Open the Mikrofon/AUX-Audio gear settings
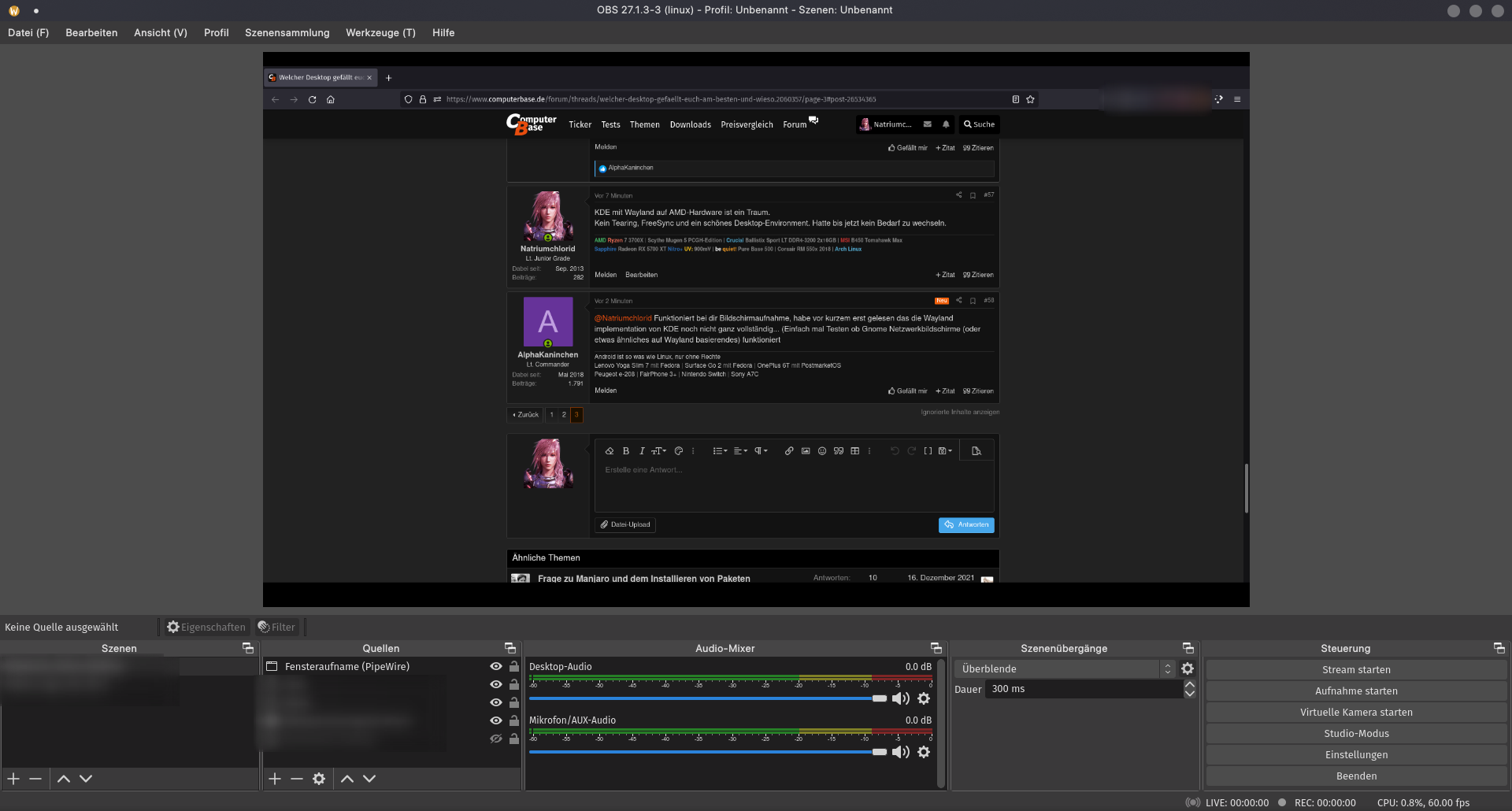Image resolution: width=1512 pixels, height=811 pixels. 924,752
